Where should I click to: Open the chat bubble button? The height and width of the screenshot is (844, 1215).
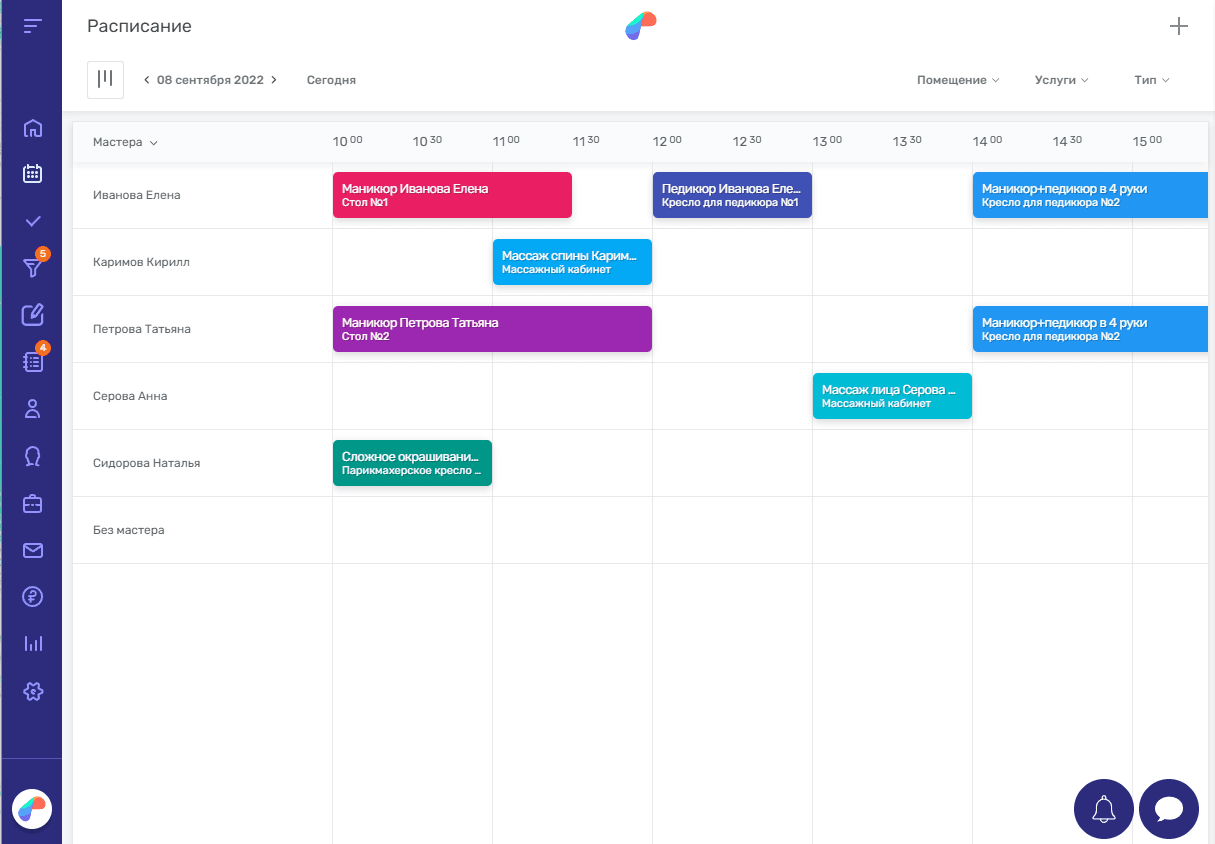[x=1168, y=808]
